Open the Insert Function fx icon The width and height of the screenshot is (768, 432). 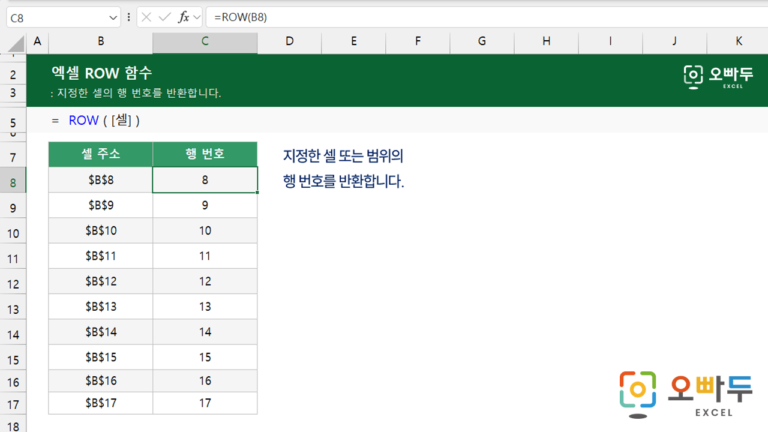tap(184, 18)
